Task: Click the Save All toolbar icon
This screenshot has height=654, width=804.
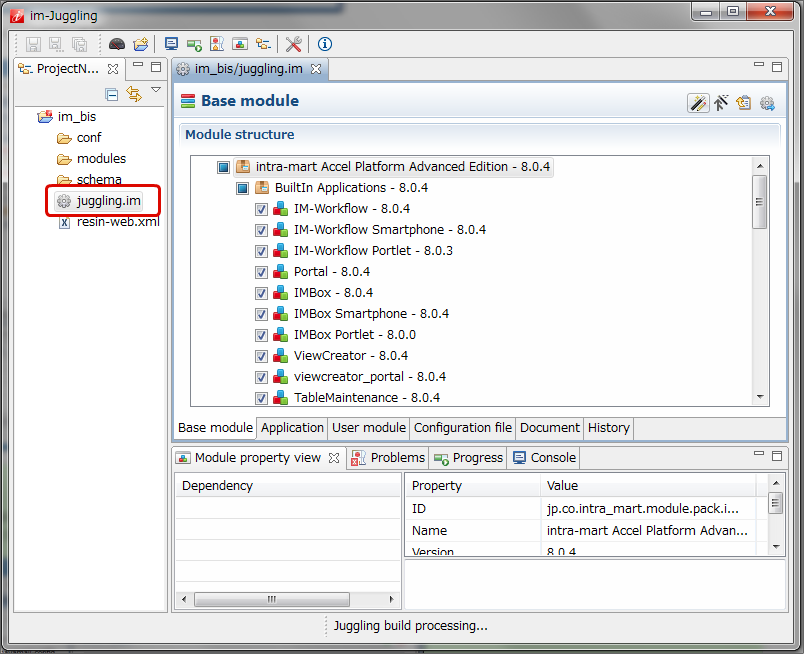Action: [79, 44]
